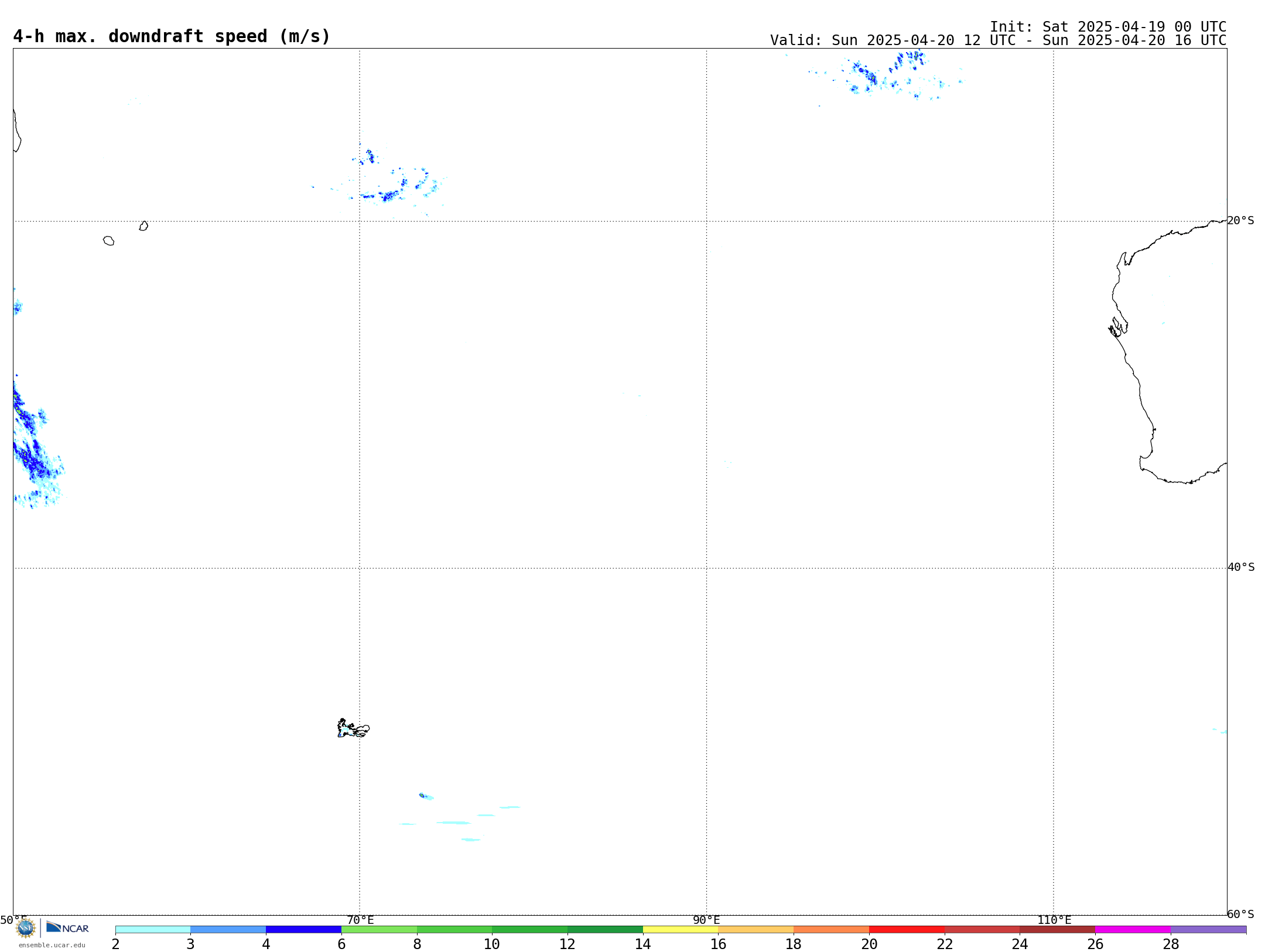
Task: Click the 50°E longitude label
Action: 13,920
